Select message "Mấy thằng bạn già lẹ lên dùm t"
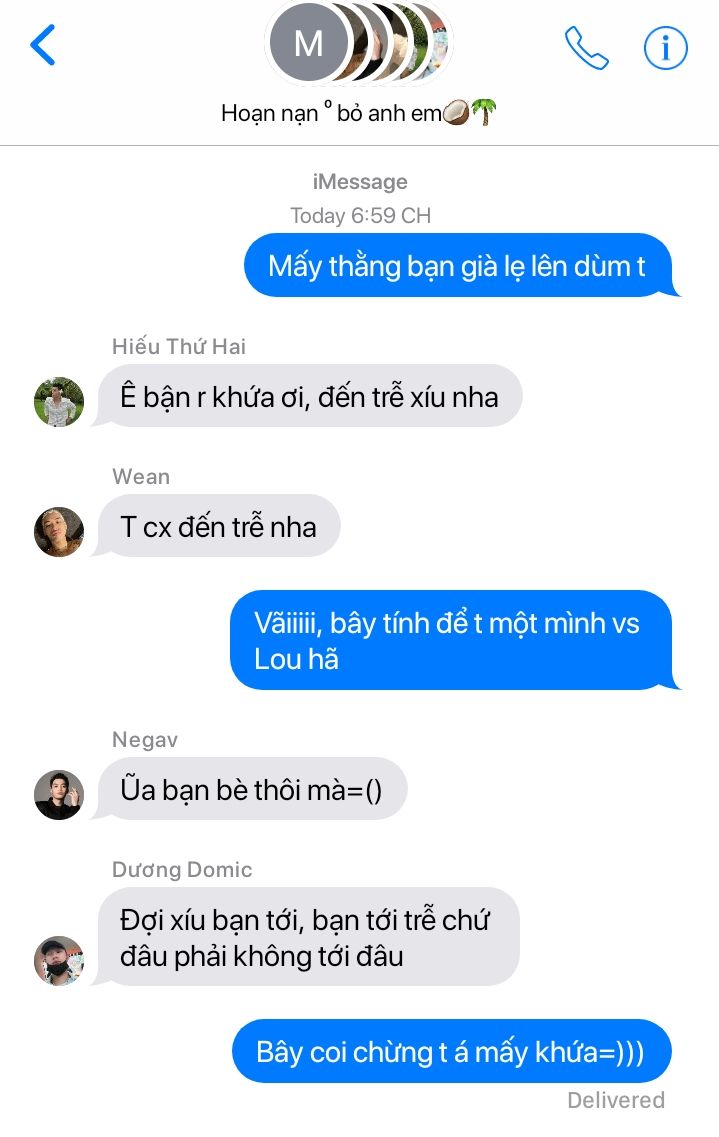The height and width of the screenshot is (1137, 719). pos(460,265)
